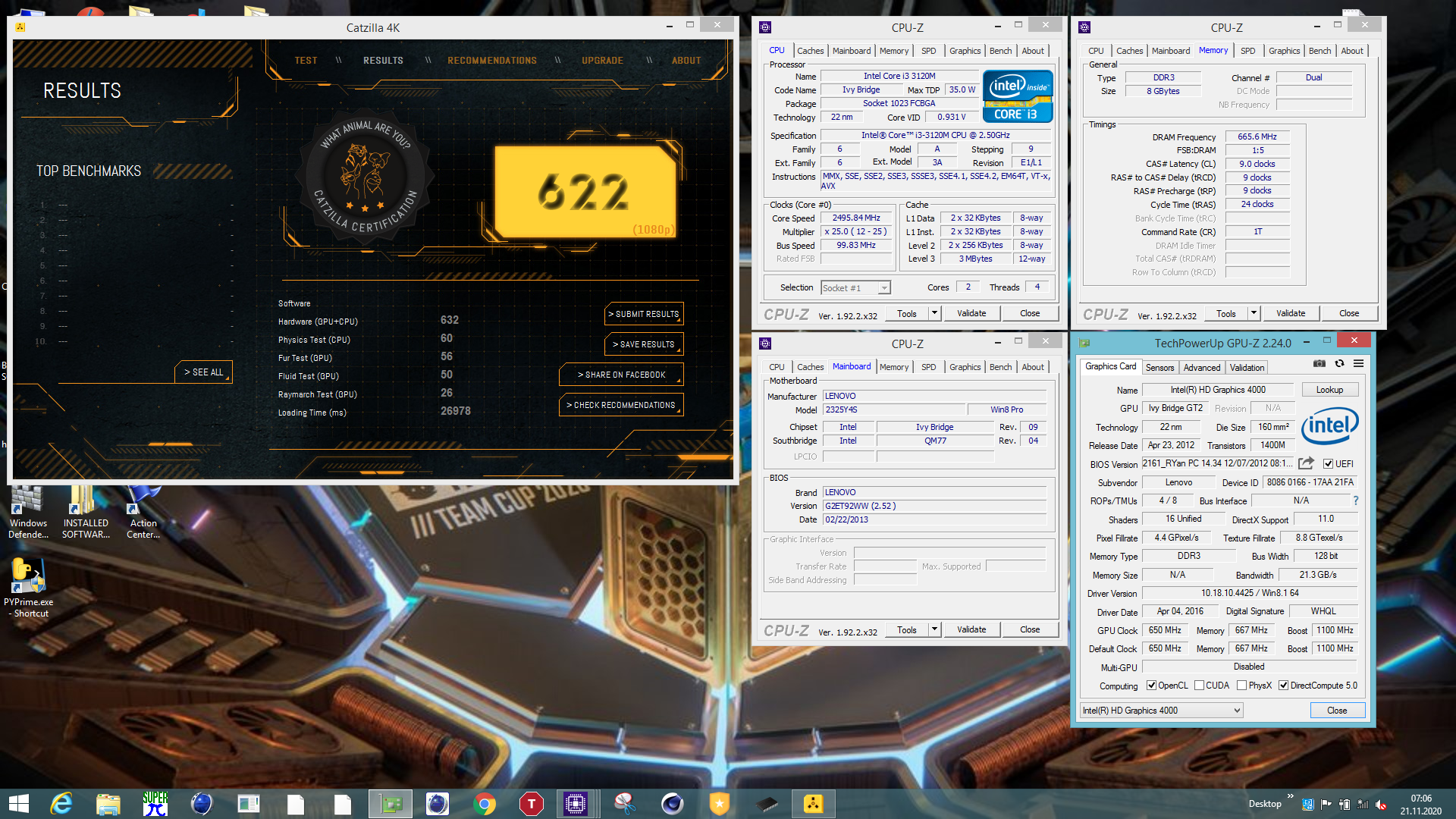
Task: Open RECOMMENDATIONS tab in Catzilla
Action: click(492, 61)
